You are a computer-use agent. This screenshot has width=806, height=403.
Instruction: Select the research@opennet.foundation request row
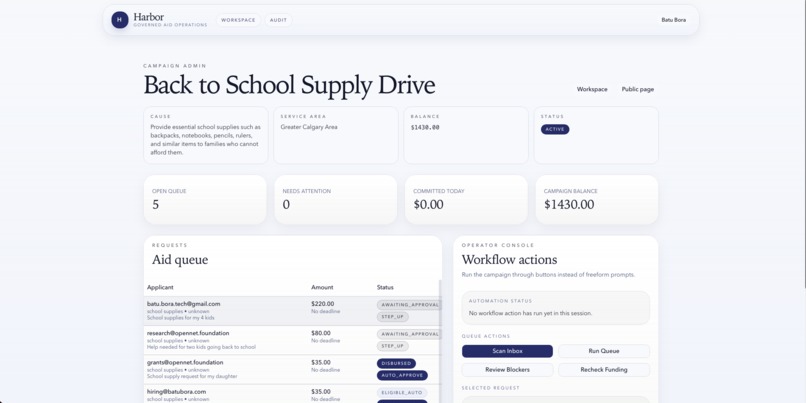pos(292,340)
